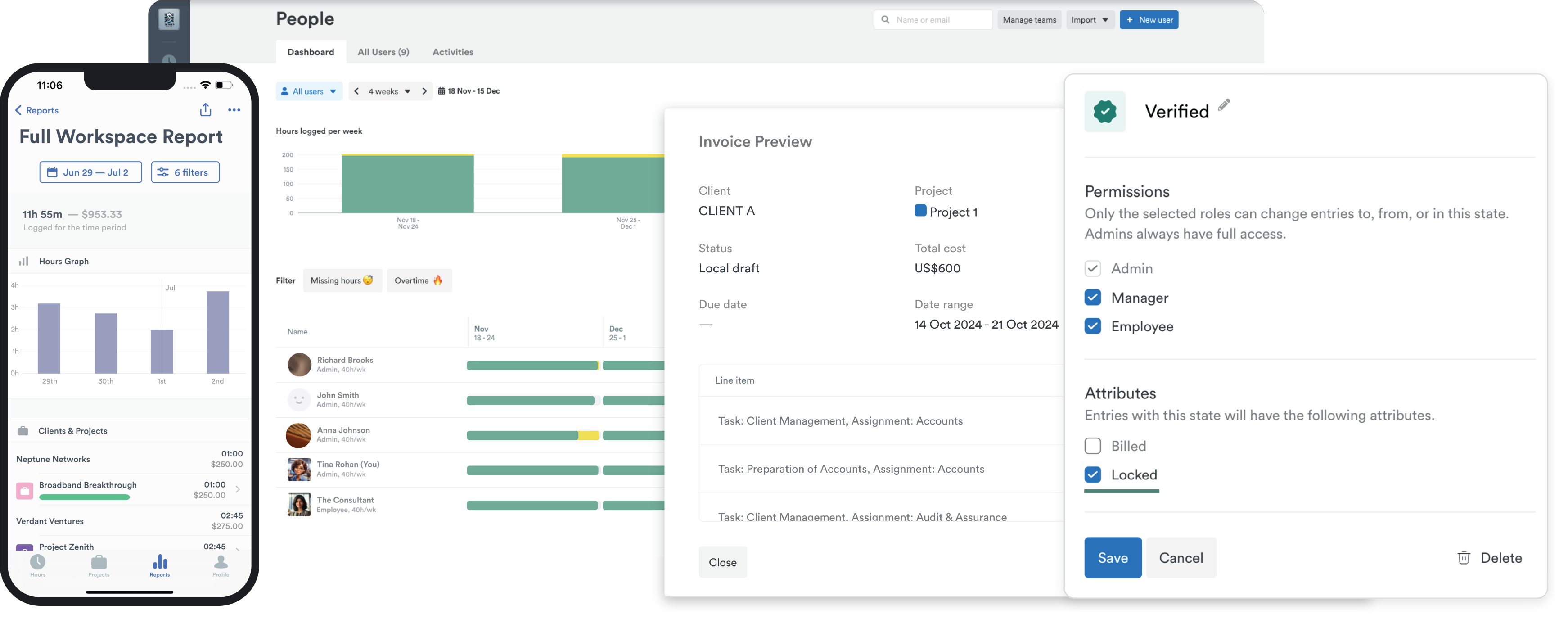1568x619 pixels.
Task: Switch to the All Users (9) tab
Action: pyautogui.click(x=383, y=52)
